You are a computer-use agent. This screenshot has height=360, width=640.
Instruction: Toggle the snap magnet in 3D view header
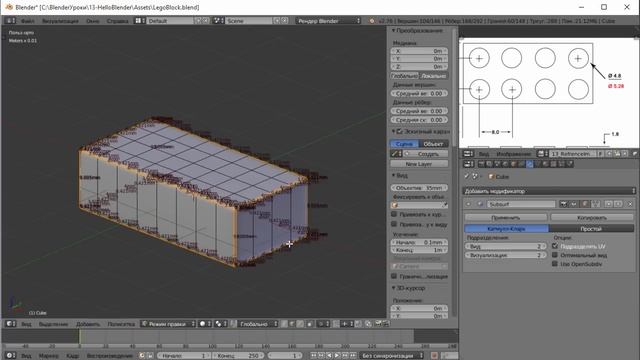336,324
